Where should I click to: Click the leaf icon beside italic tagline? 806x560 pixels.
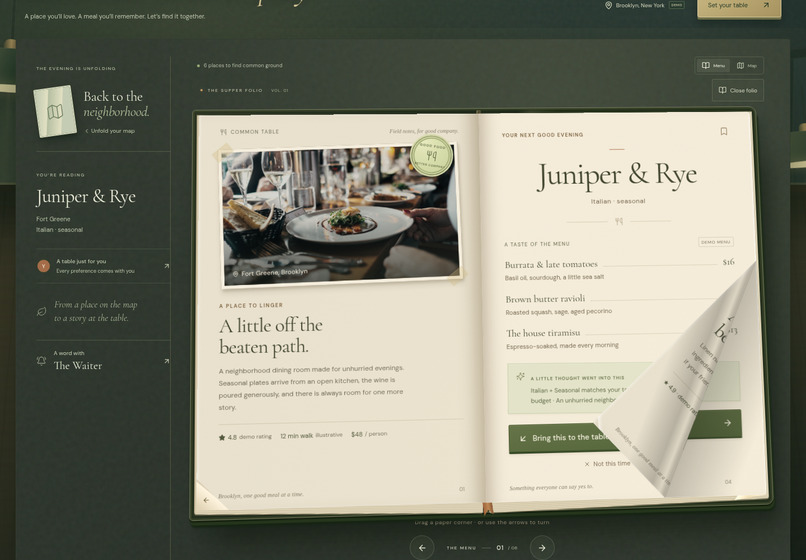pyautogui.click(x=42, y=312)
